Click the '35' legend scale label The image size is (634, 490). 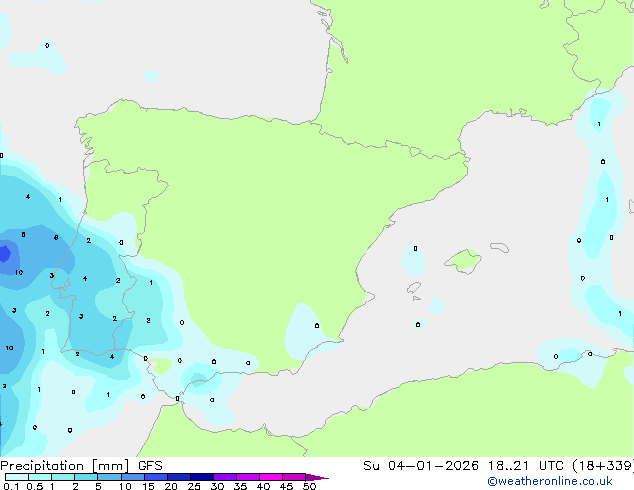coord(240,486)
